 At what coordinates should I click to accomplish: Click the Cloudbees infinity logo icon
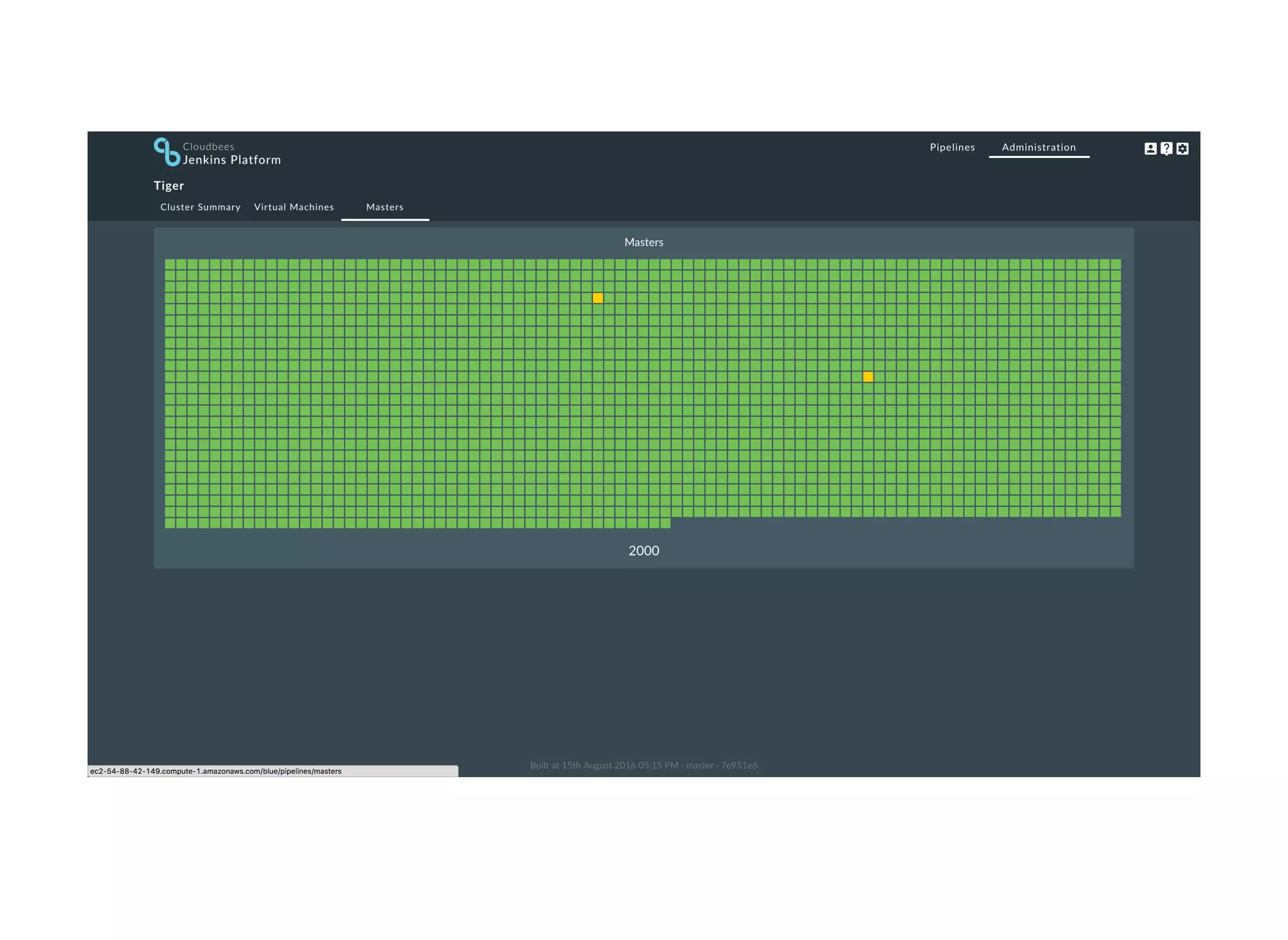tap(167, 152)
